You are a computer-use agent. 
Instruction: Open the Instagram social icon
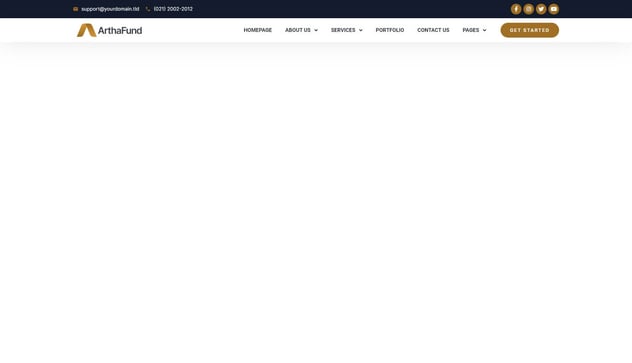click(x=528, y=9)
